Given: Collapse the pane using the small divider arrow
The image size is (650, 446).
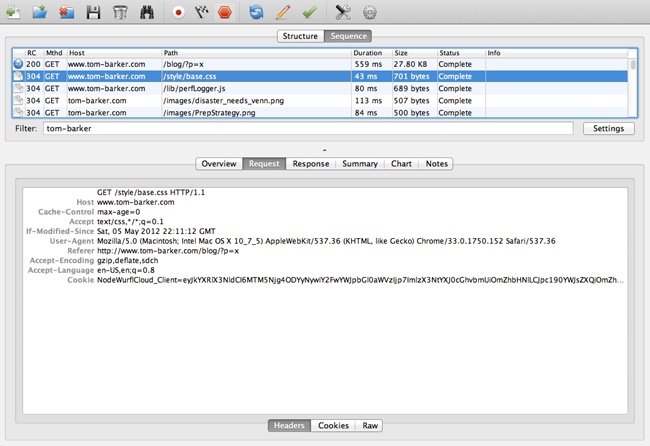Looking at the screenshot, I should pos(325,150).
